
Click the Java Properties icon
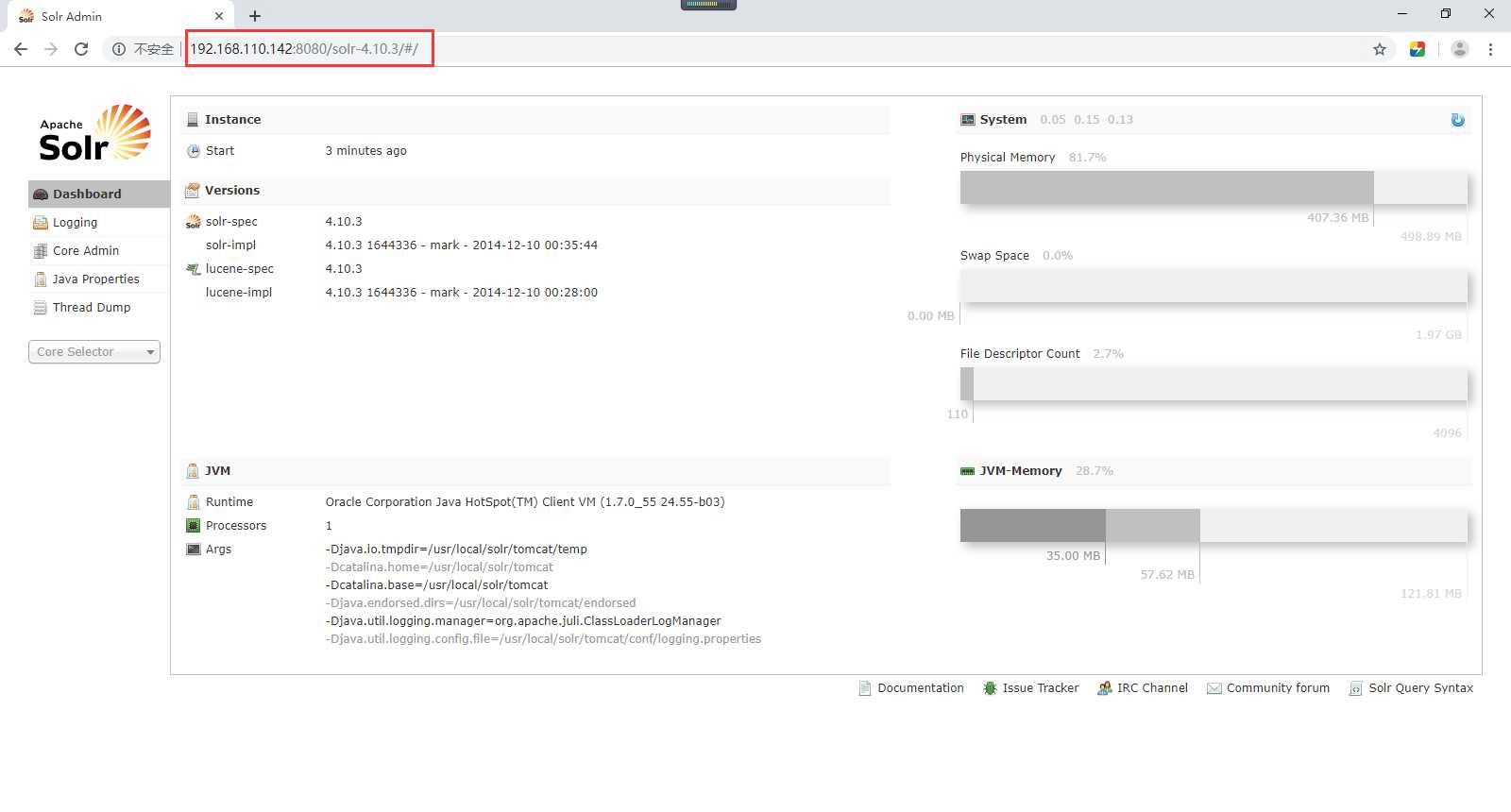point(41,279)
